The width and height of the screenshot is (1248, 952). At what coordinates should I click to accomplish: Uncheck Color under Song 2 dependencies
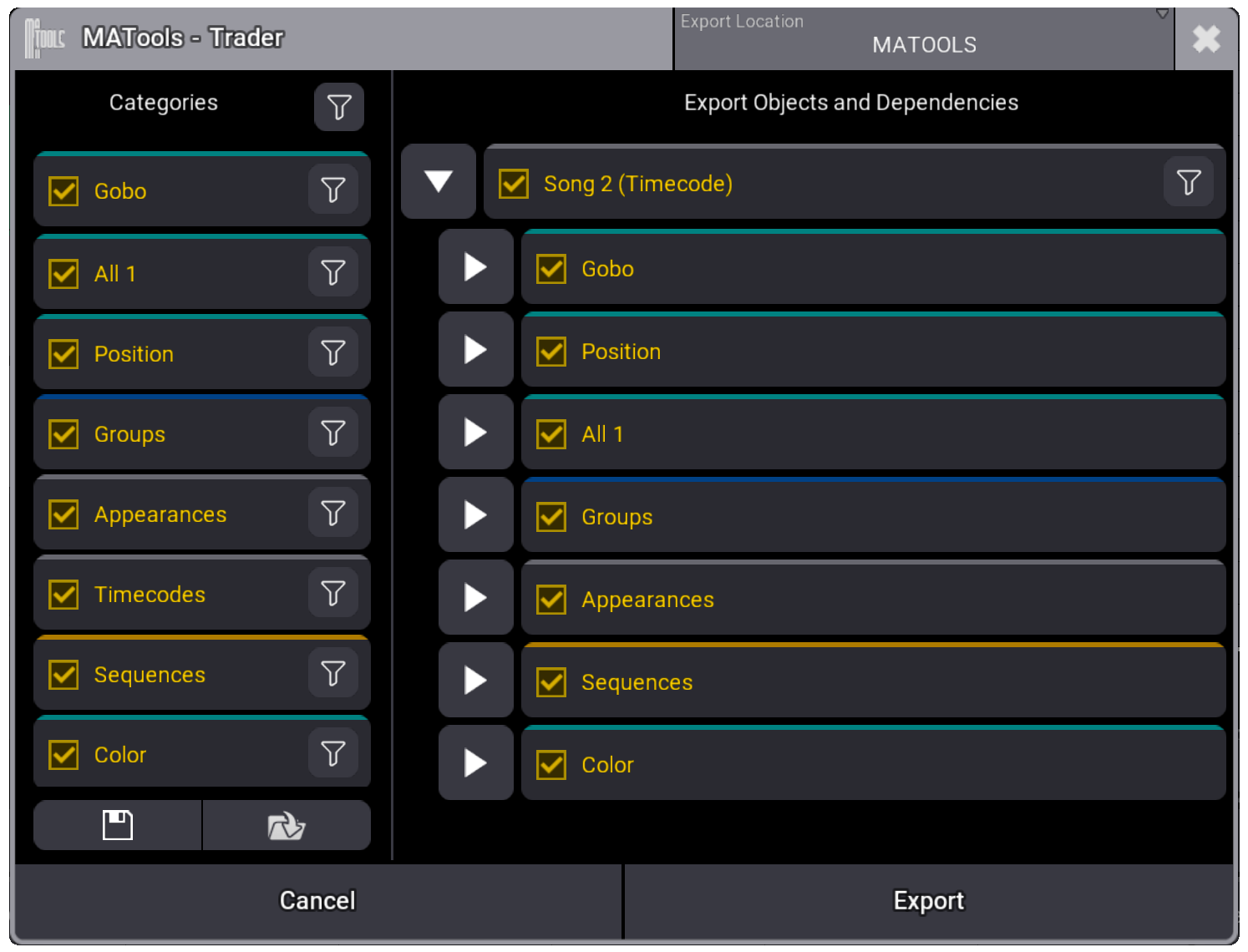click(551, 765)
